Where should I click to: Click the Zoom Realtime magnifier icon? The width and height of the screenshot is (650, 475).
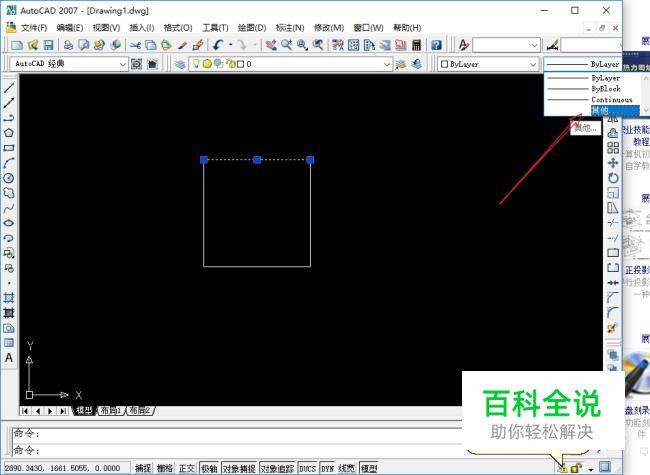pos(286,45)
